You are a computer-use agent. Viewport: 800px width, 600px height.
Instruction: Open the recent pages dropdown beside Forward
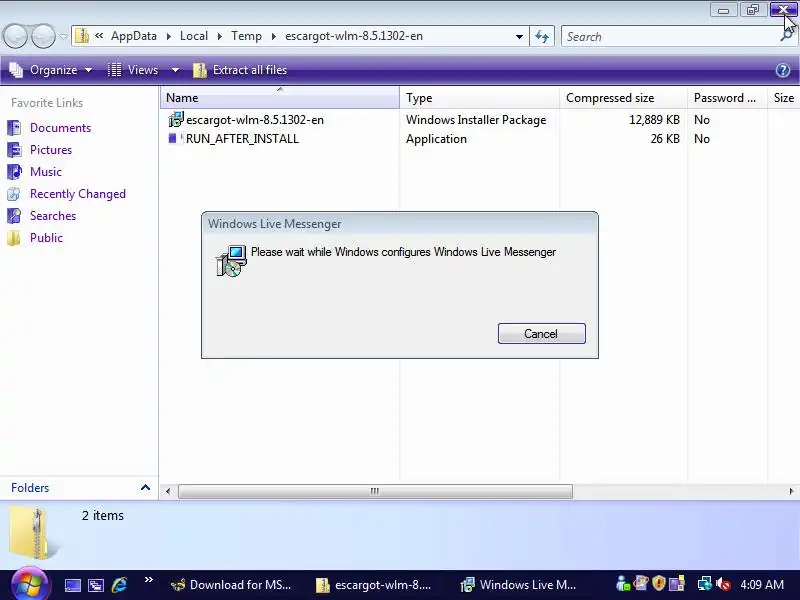(x=63, y=36)
